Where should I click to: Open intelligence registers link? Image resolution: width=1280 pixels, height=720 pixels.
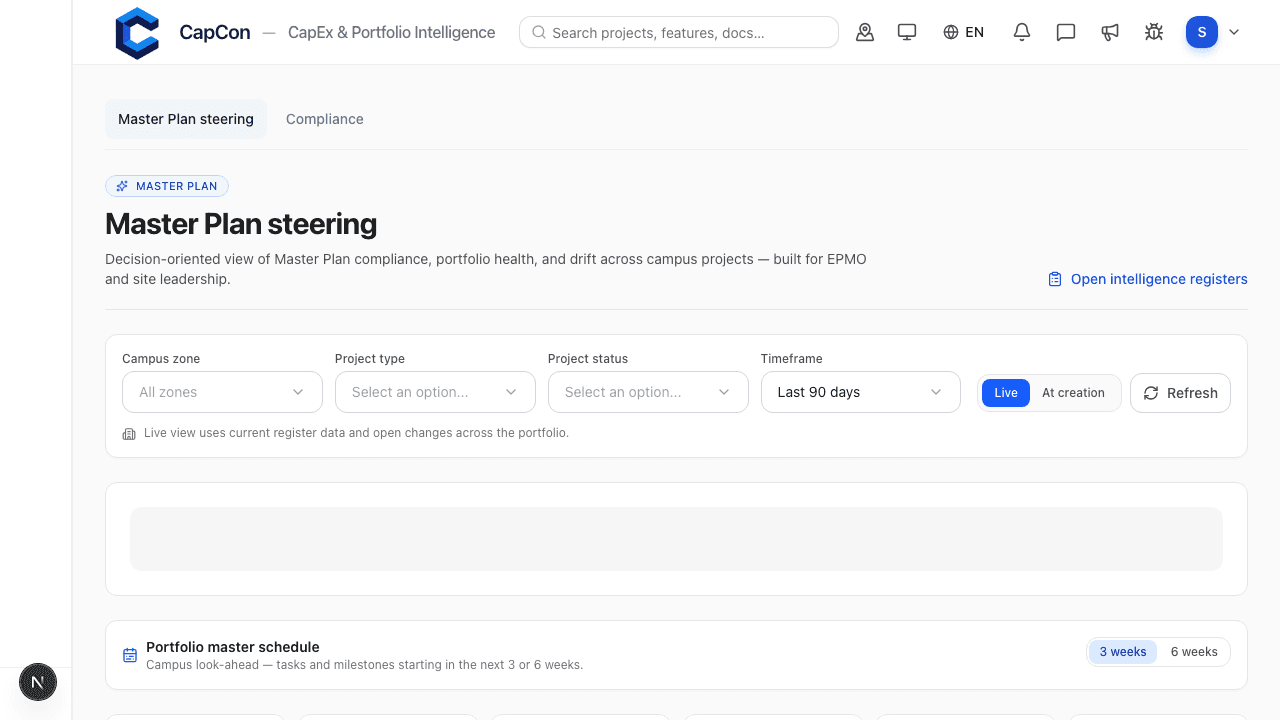pyautogui.click(x=1148, y=279)
